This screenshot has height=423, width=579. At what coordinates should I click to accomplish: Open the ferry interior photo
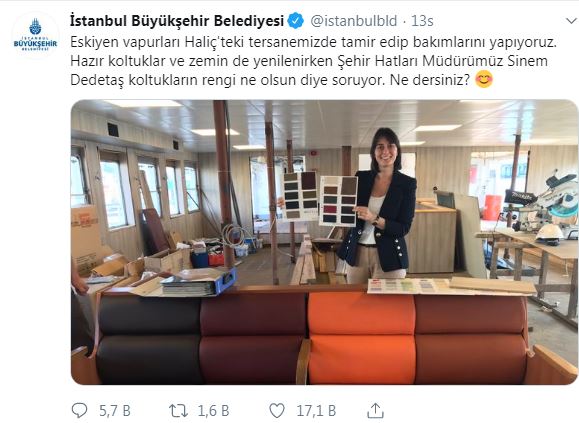(x=324, y=242)
